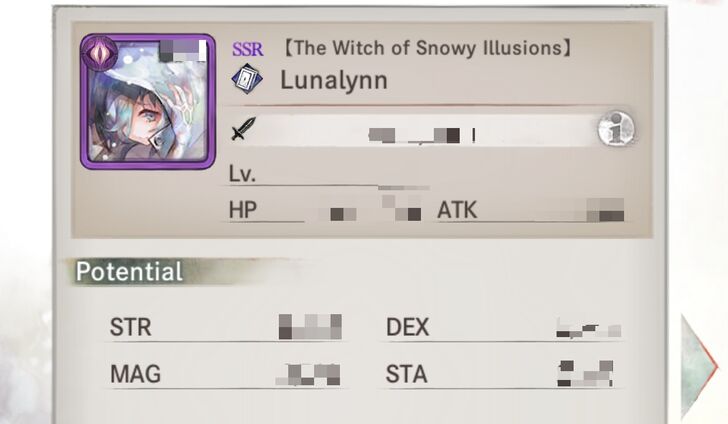Tap the Lunalynn character portrait
The image size is (728, 424).
148,101
